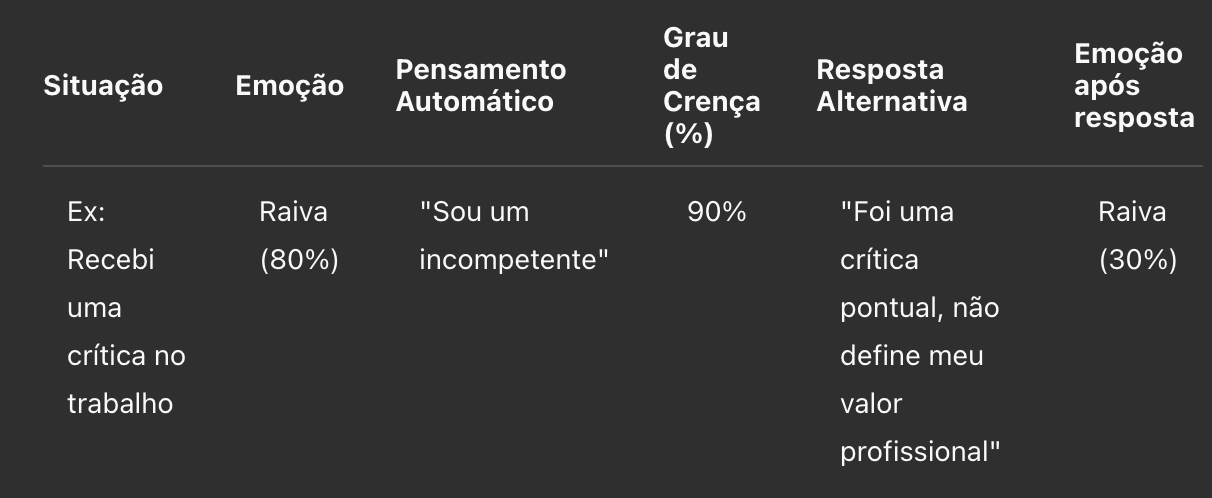Image resolution: width=1212 pixels, height=498 pixels.
Task: Select "Raiva" in the emotion-after-response cell
Action: (1132, 213)
